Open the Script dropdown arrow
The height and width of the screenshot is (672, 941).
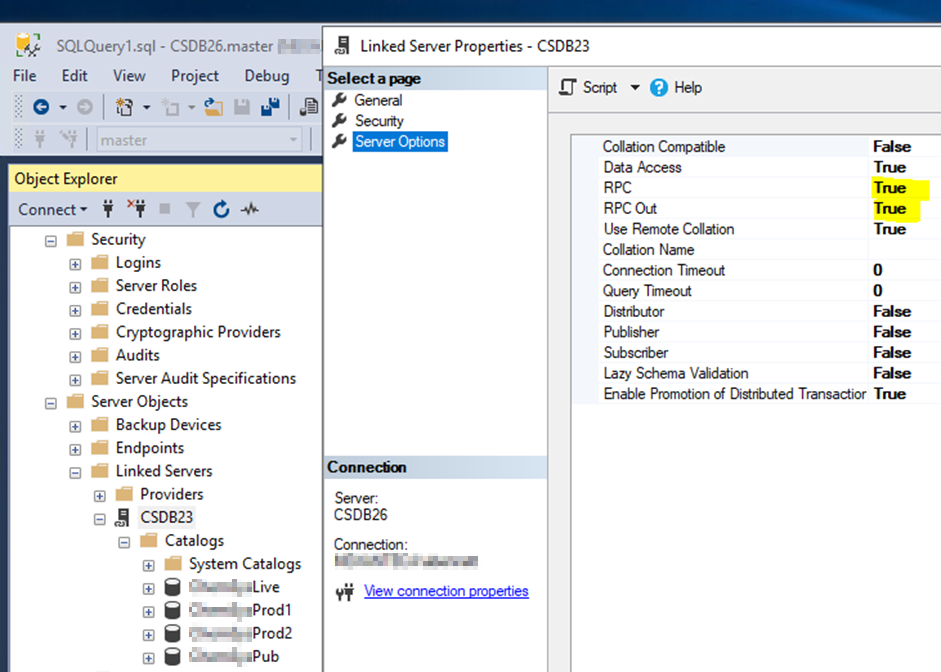point(634,88)
